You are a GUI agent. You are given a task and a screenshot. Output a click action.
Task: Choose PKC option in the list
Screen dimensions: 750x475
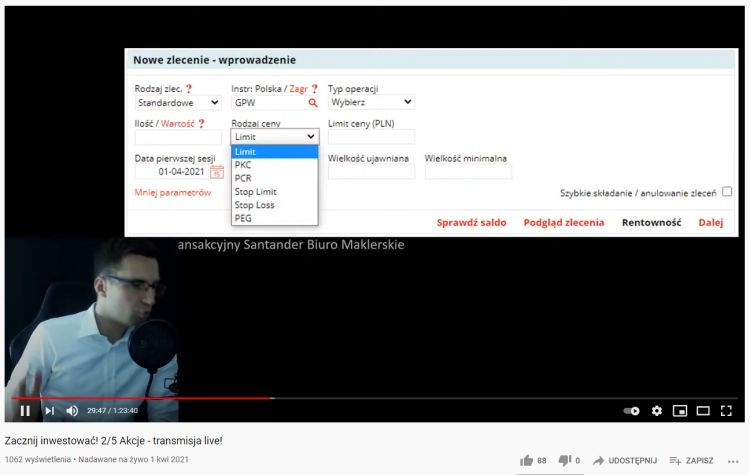[x=243, y=165]
